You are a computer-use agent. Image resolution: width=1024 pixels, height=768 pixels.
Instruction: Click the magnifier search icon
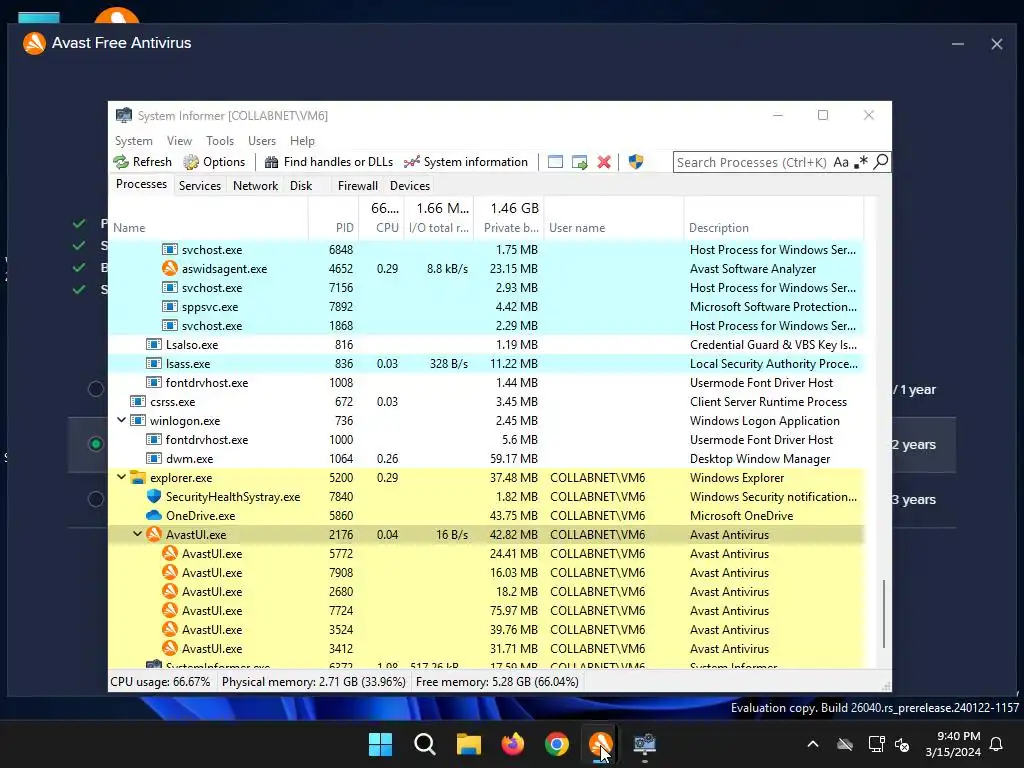pyautogui.click(x=881, y=161)
